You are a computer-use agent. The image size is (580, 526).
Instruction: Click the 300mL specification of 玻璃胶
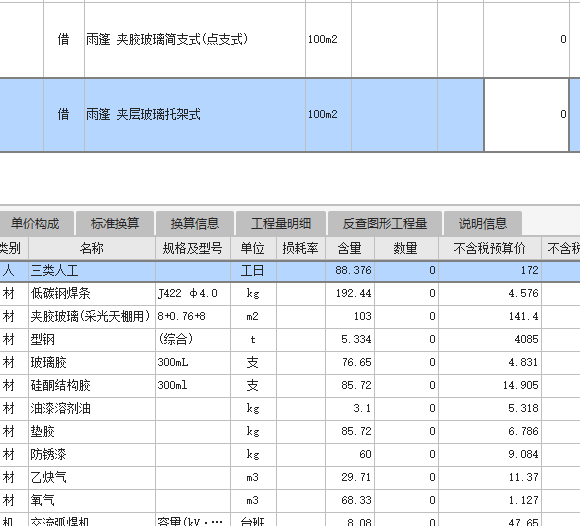click(193, 363)
